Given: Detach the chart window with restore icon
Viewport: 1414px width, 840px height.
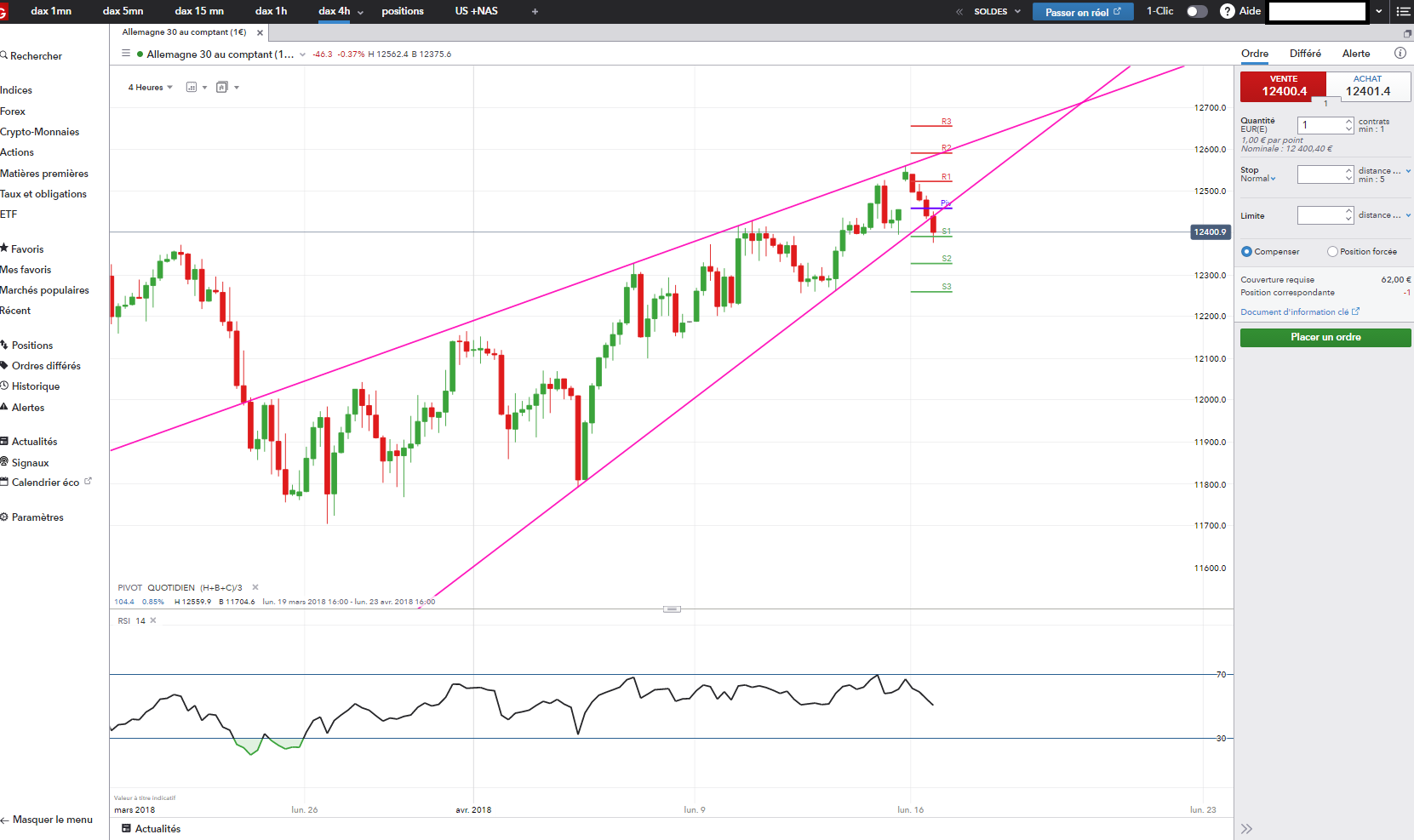Looking at the screenshot, I should click(x=1407, y=33).
